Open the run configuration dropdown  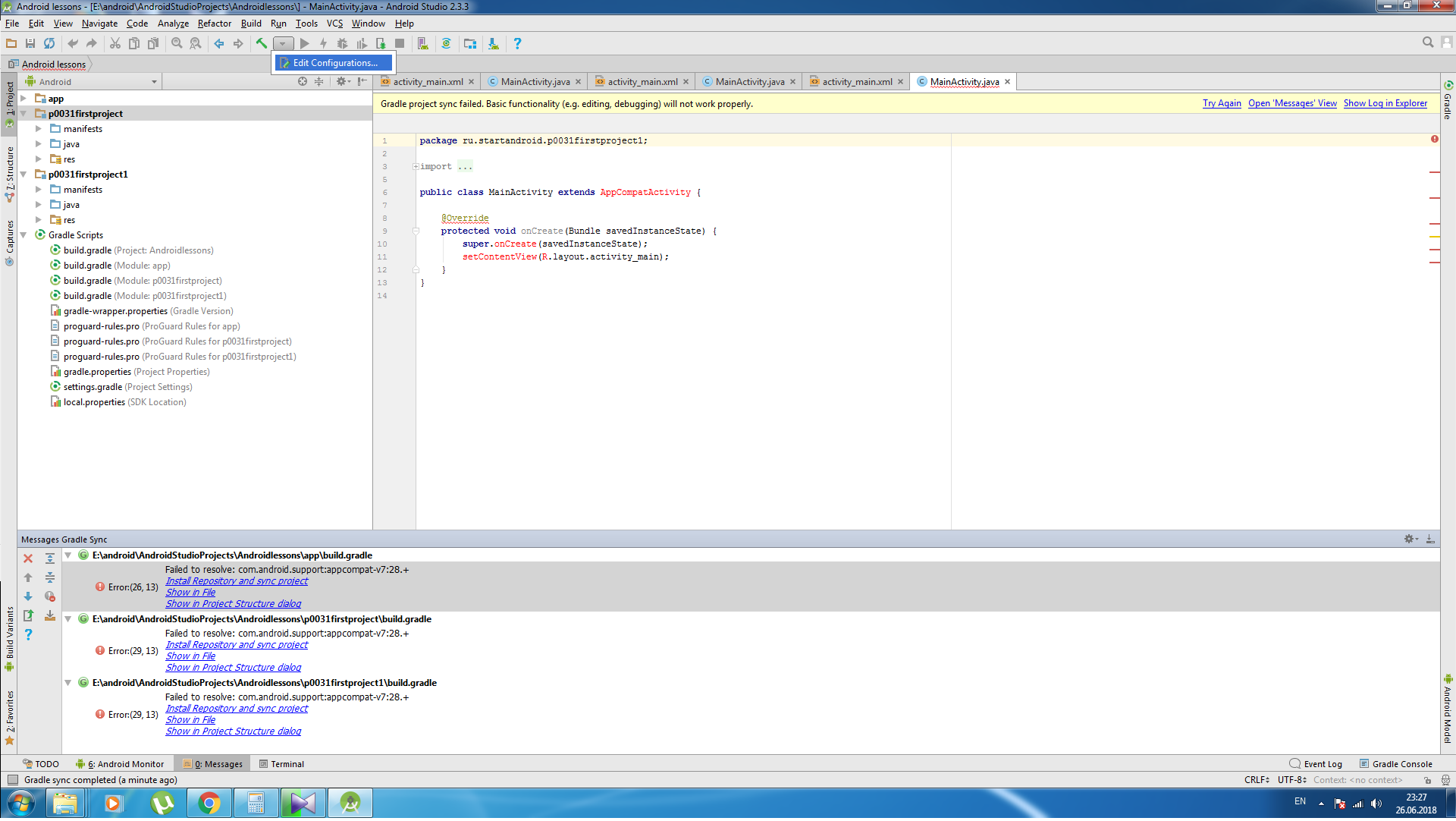click(x=283, y=44)
